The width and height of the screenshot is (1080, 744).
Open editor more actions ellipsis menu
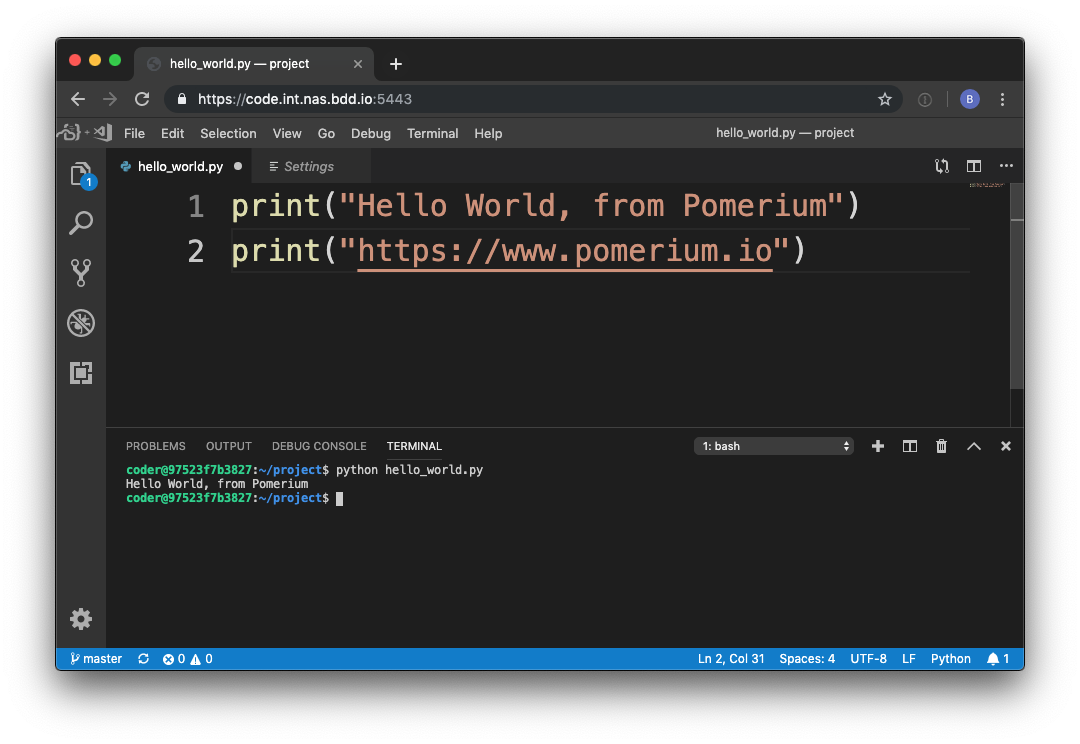(x=1005, y=166)
